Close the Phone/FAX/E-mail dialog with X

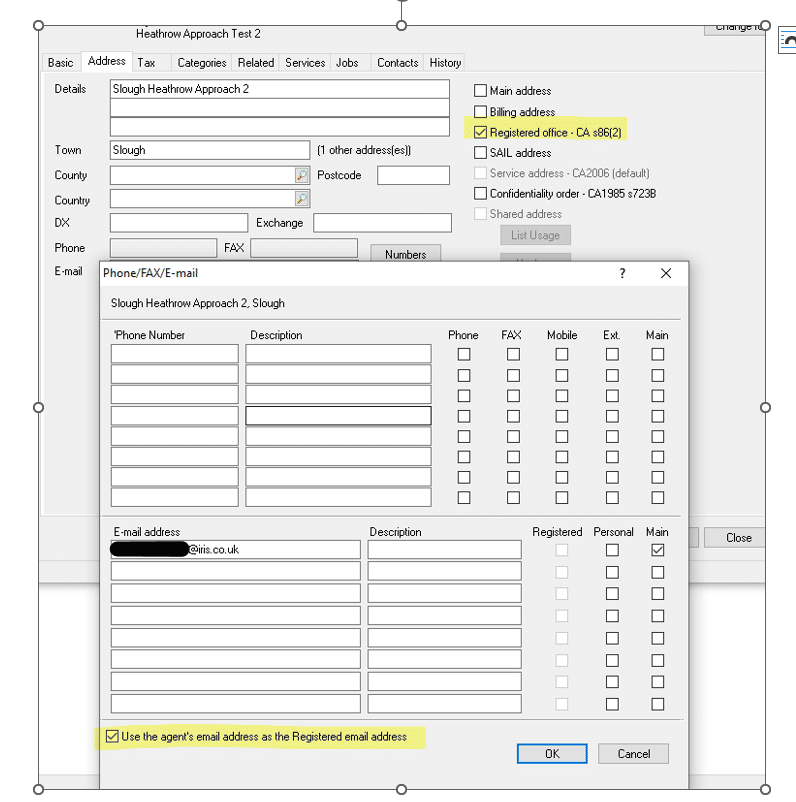click(x=666, y=273)
